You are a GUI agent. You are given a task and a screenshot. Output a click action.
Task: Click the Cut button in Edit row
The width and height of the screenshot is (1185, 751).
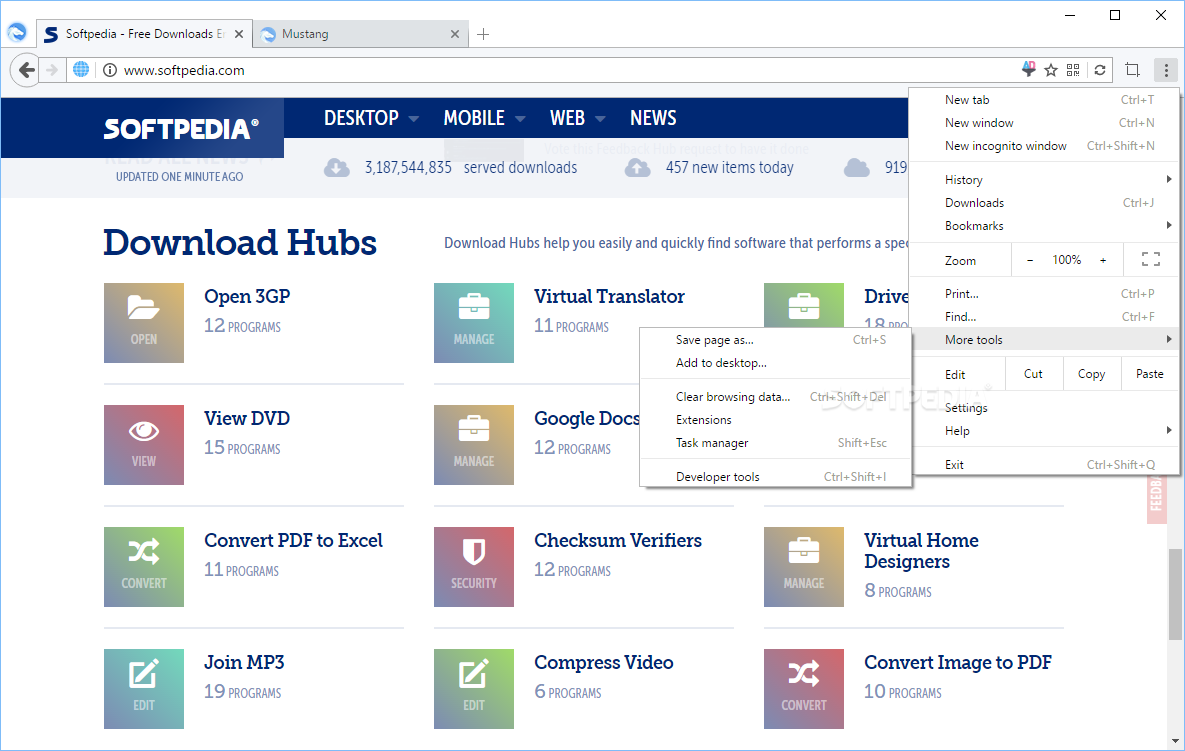click(x=1033, y=374)
